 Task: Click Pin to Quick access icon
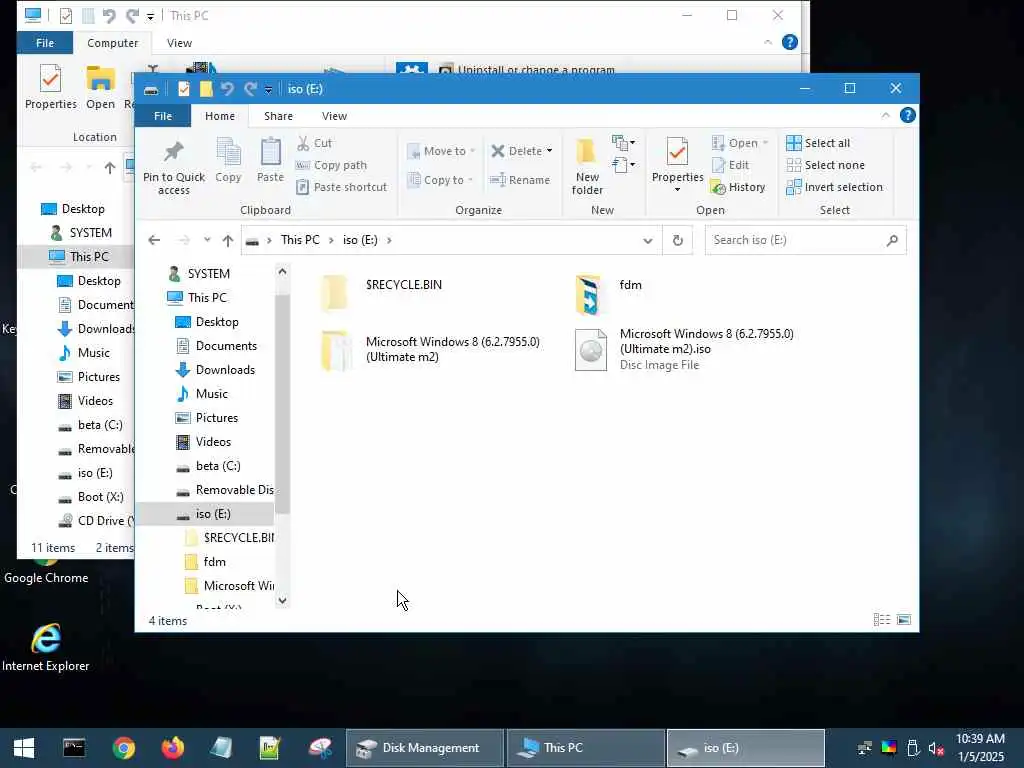pyautogui.click(x=173, y=152)
